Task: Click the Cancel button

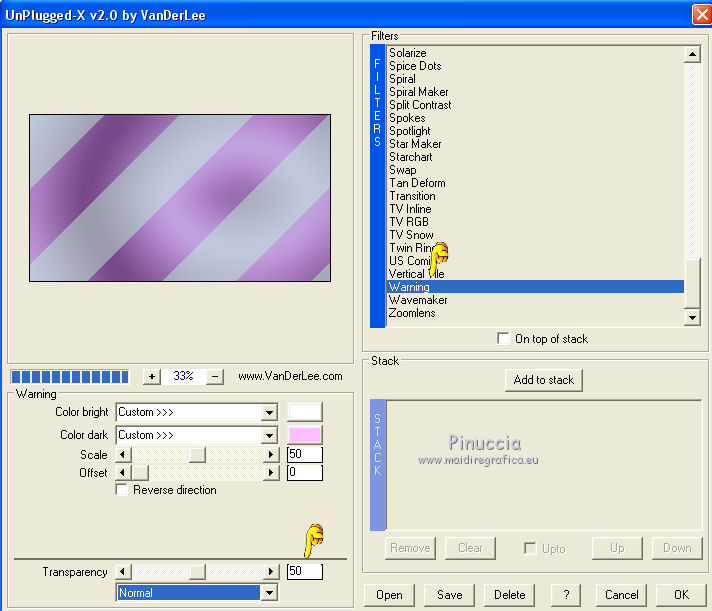Action: coord(621,595)
